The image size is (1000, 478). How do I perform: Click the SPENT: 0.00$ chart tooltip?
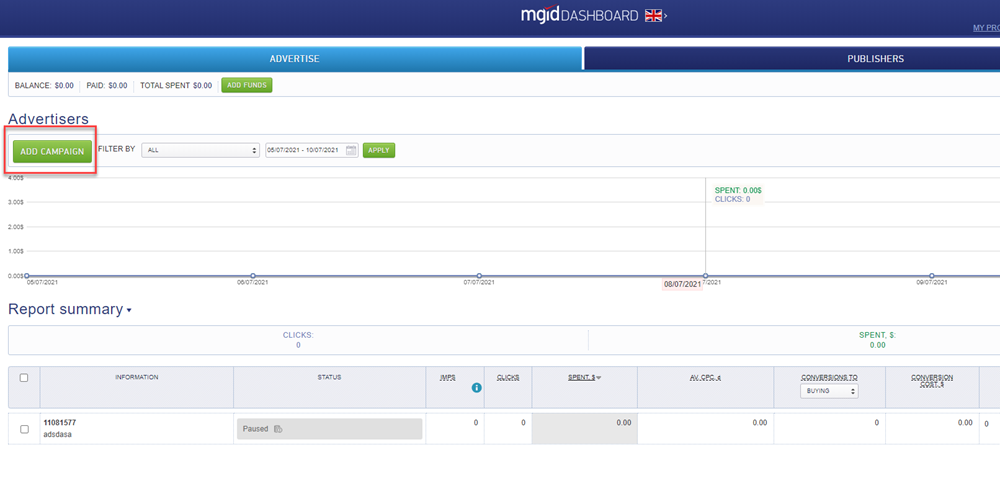[x=738, y=194]
